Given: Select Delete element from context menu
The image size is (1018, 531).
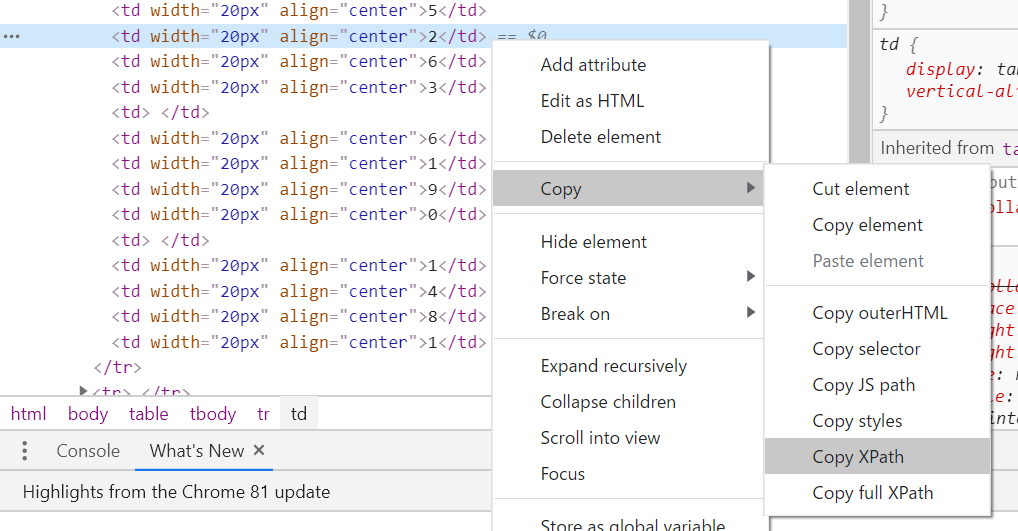Looking at the screenshot, I should [601, 137].
